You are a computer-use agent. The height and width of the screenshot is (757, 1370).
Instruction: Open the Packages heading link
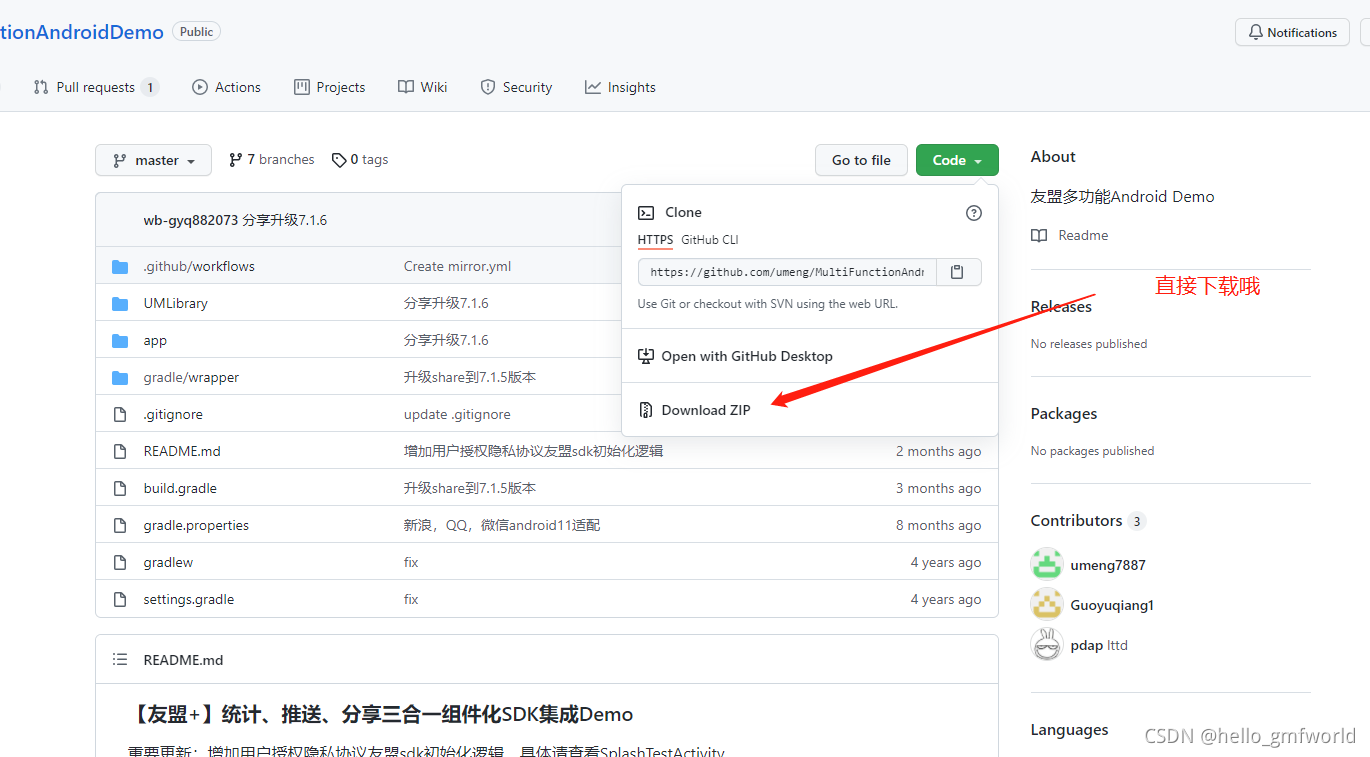pos(1064,414)
